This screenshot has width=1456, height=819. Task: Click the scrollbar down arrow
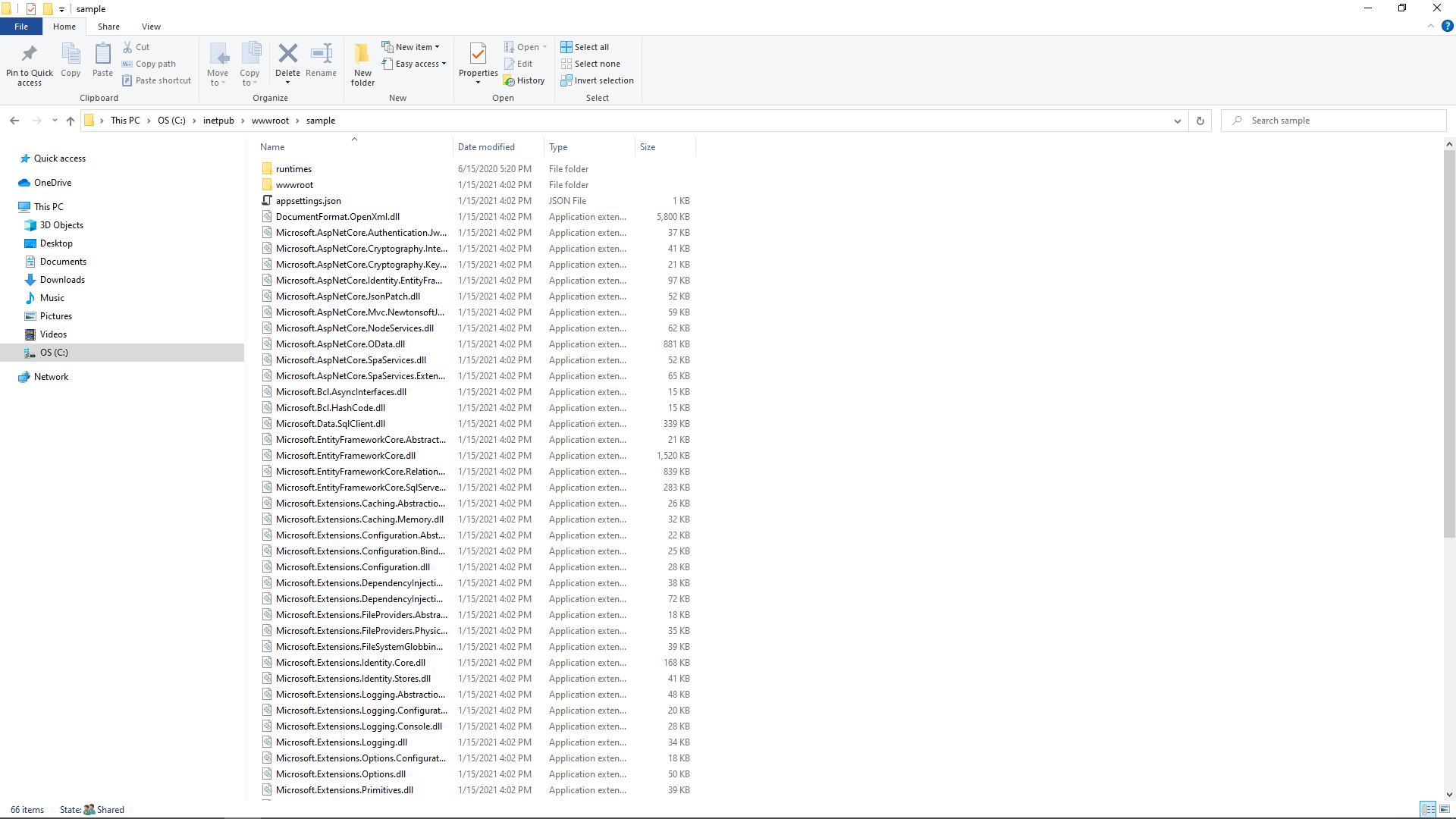tap(1449, 795)
